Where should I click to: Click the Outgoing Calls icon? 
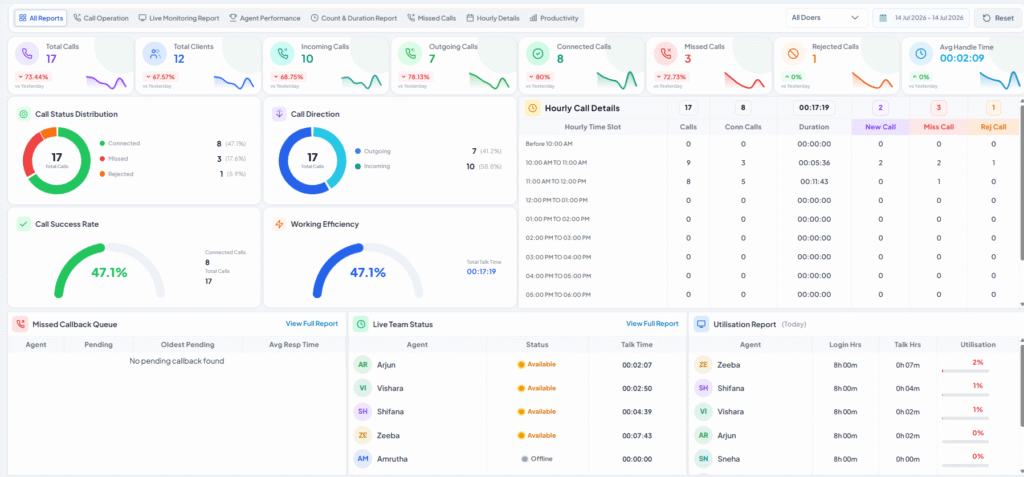click(x=410, y=54)
